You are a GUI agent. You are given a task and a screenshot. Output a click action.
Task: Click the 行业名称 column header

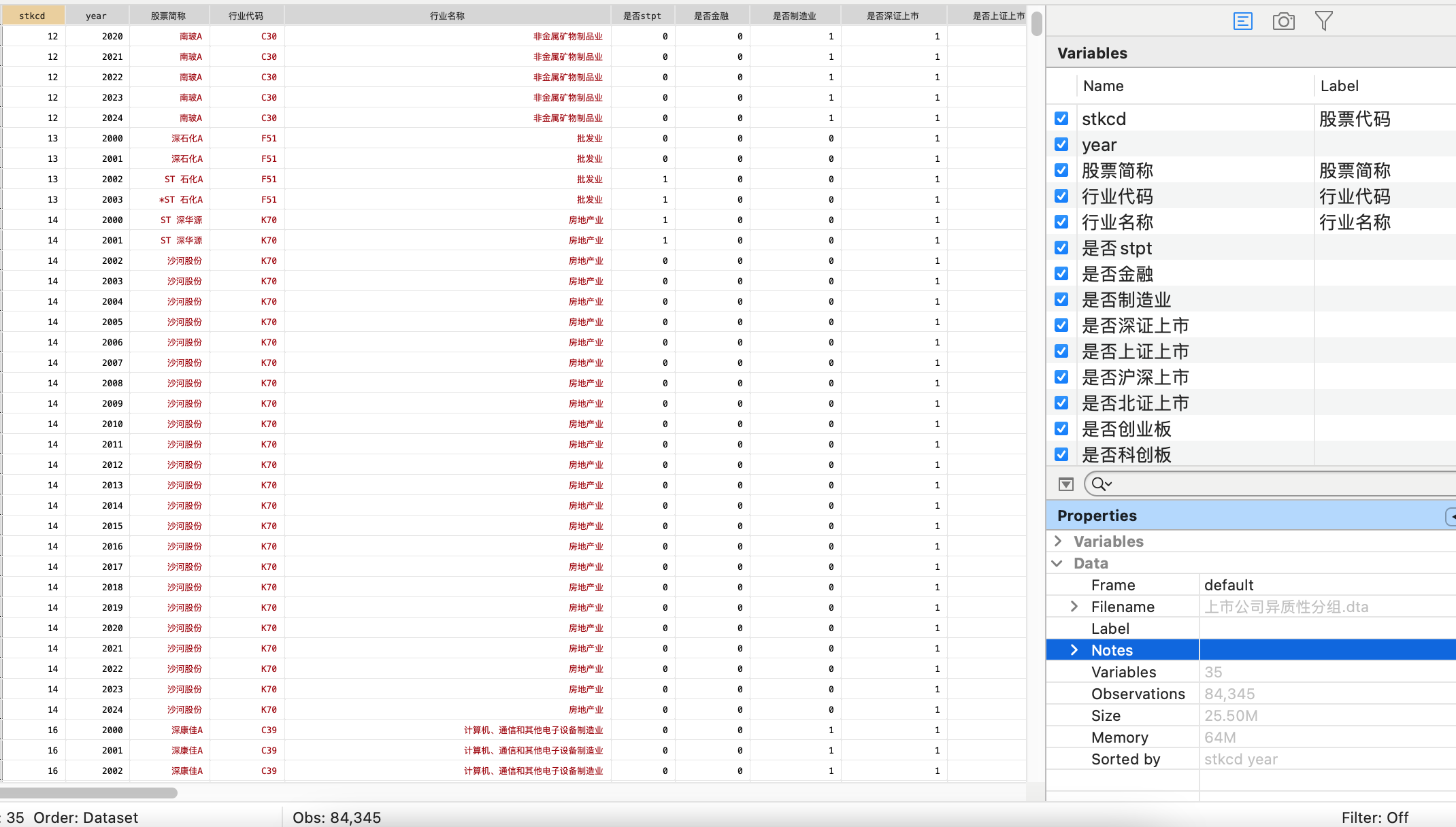tap(447, 16)
